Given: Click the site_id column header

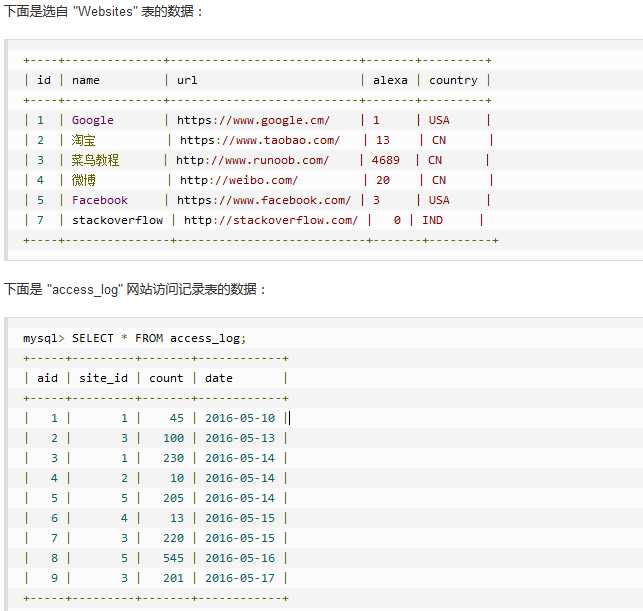Looking at the screenshot, I should click(x=103, y=378).
